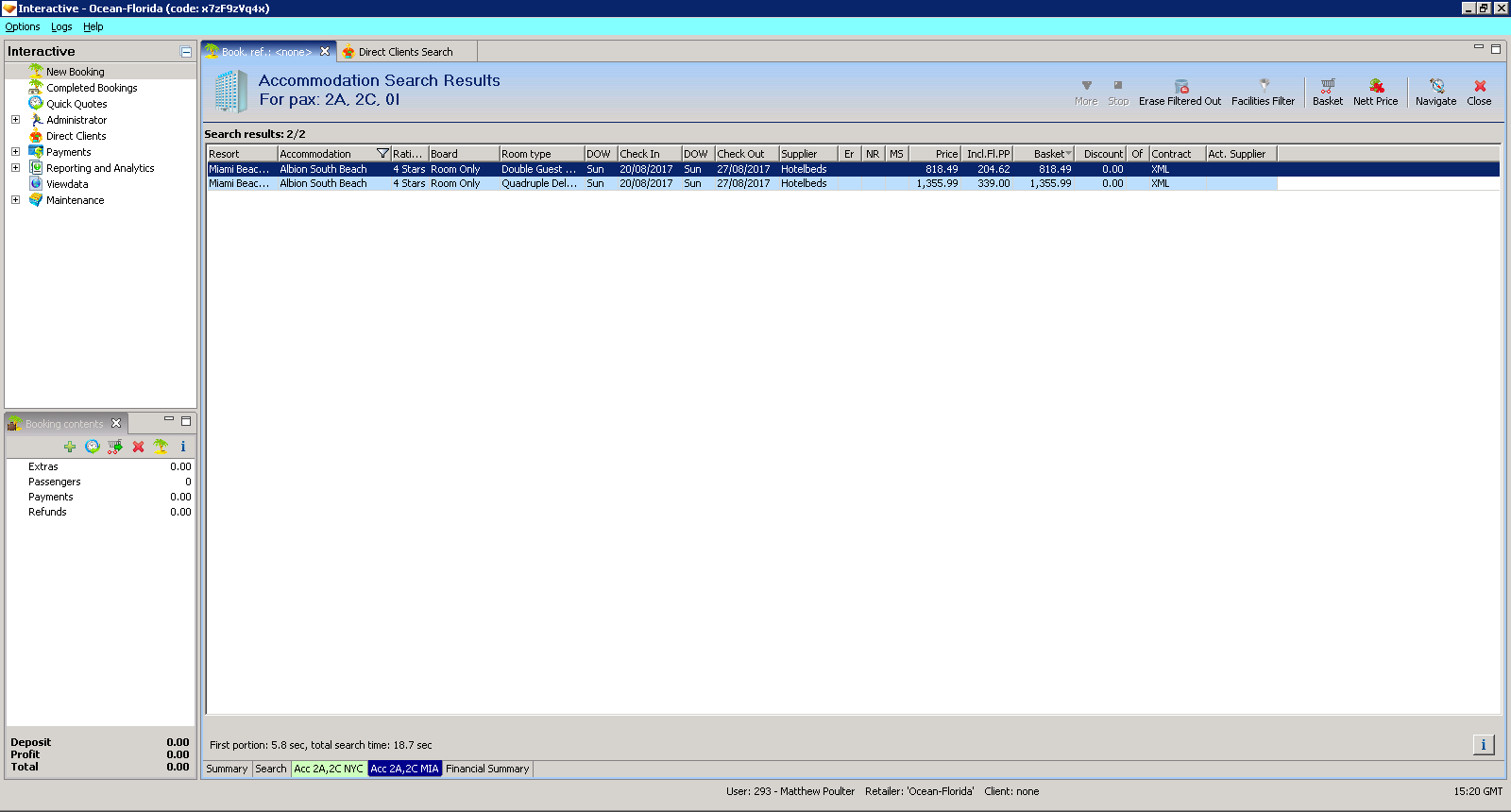This screenshot has width=1511, height=812.
Task: Minimize the Booking contents panel
Action: pyautogui.click(x=169, y=420)
